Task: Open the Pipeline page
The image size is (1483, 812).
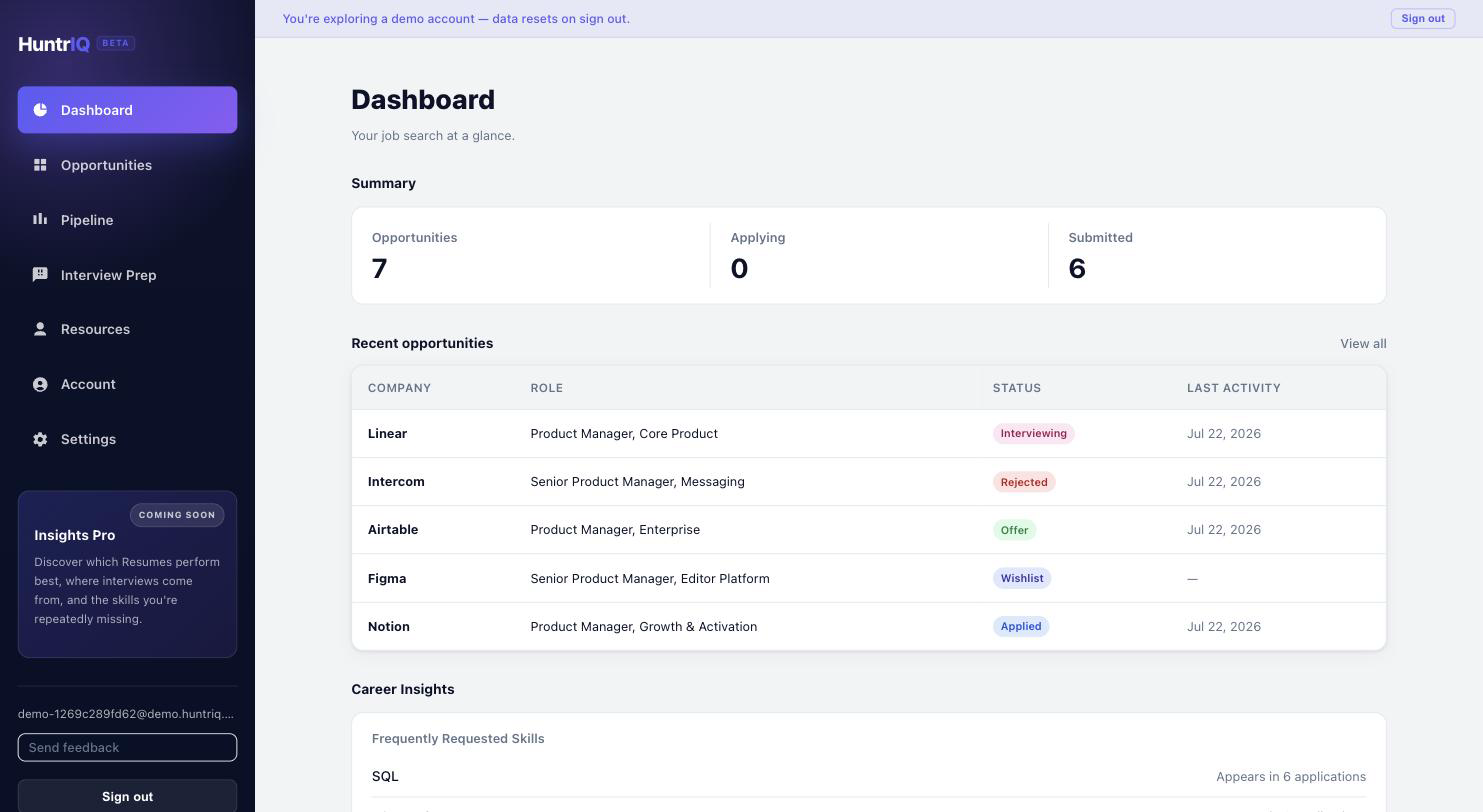Action: pyautogui.click(x=127, y=220)
